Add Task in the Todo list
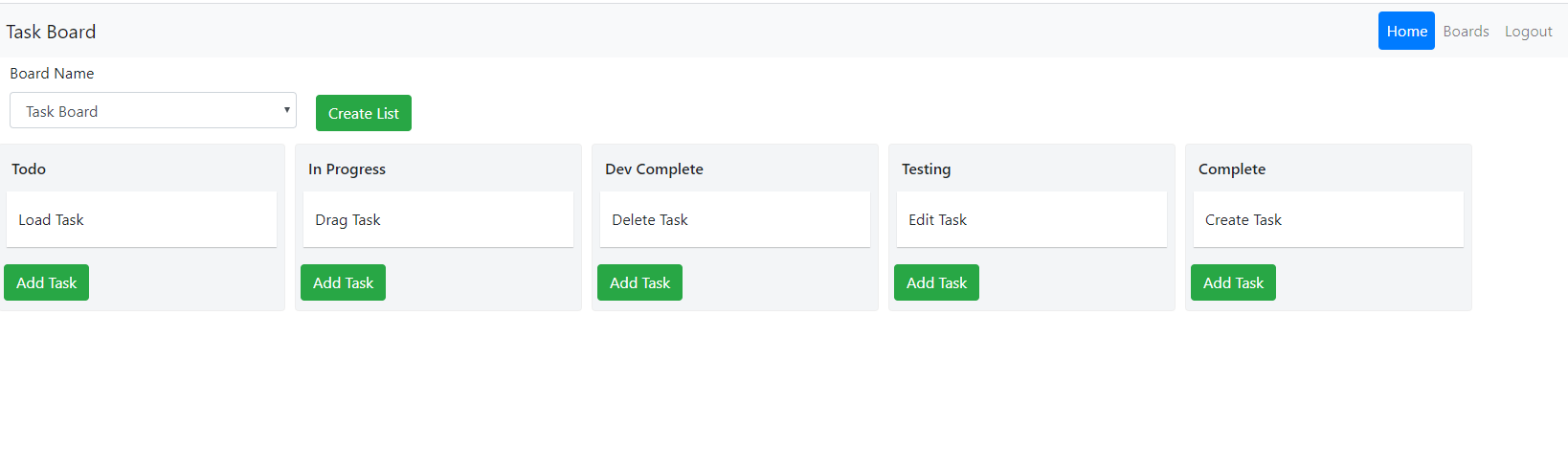1568x450 pixels. pyautogui.click(x=46, y=282)
